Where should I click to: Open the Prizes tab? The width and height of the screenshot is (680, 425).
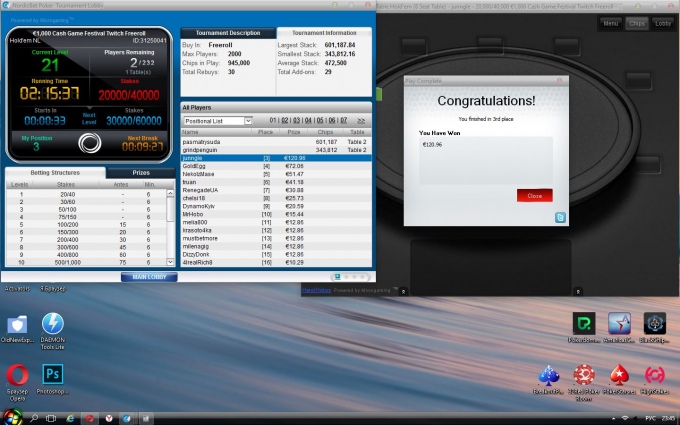pos(141,173)
